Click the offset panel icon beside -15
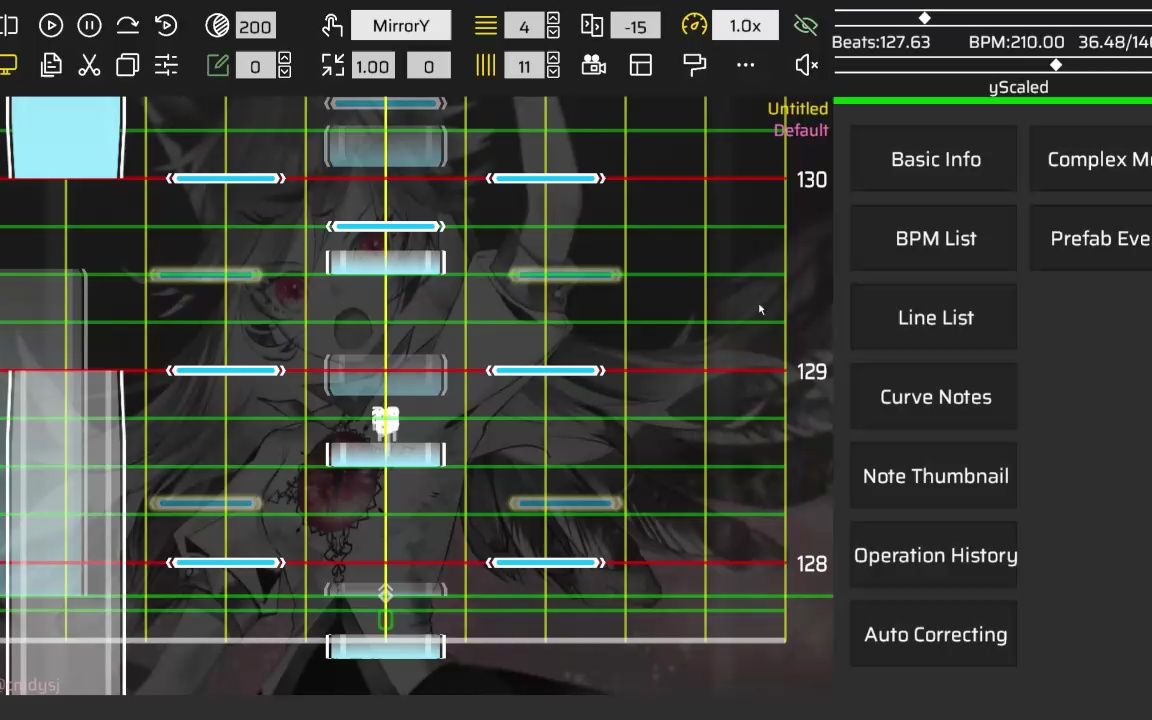Image resolution: width=1152 pixels, height=720 pixels. (592, 26)
